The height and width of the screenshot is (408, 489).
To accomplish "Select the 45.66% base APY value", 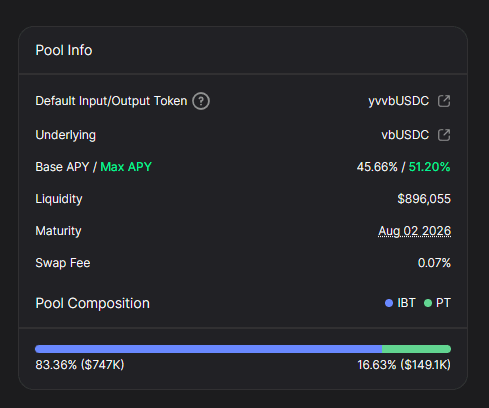I will (x=377, y=167).
